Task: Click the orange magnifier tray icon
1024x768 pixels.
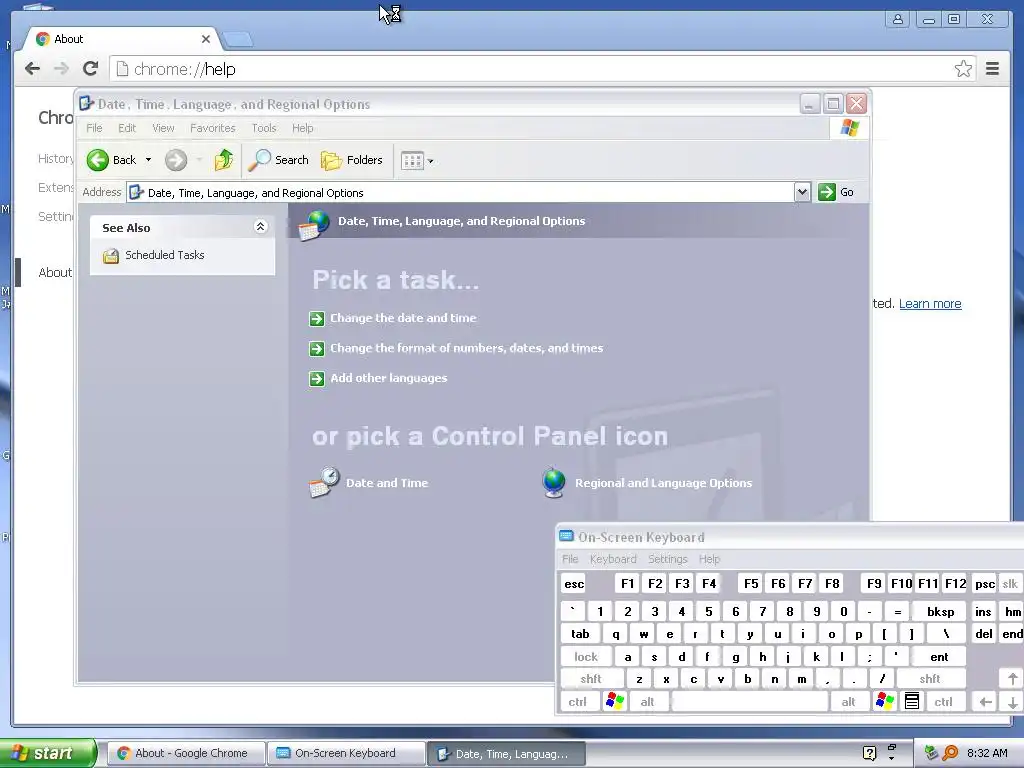Action: click(x=950, y=753)
